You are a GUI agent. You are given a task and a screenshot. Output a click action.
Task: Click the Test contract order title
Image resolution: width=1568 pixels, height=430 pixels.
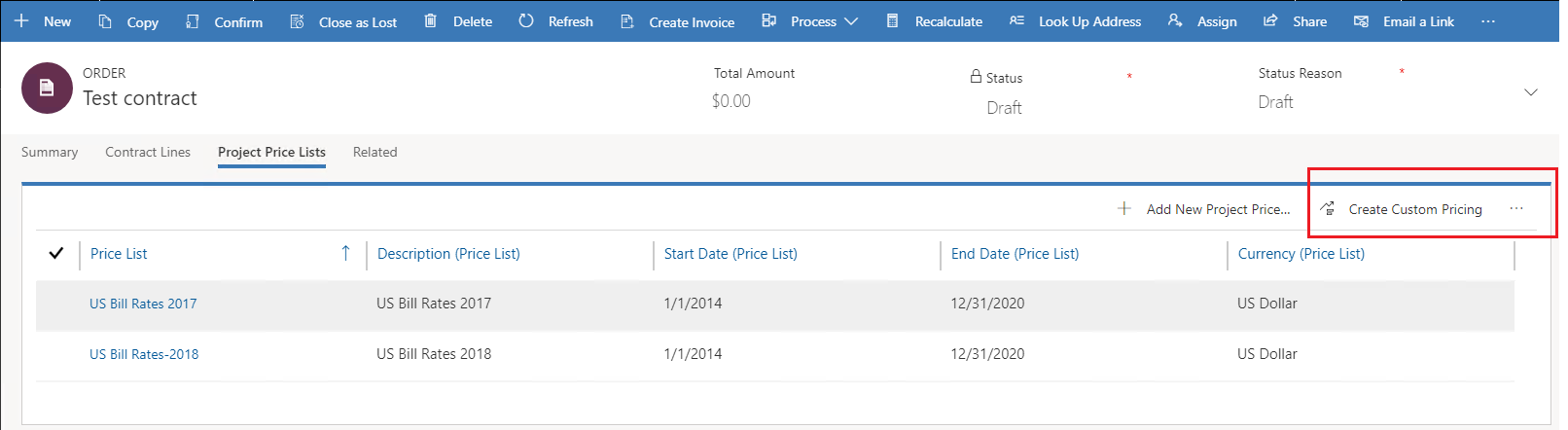pos(139,98)
